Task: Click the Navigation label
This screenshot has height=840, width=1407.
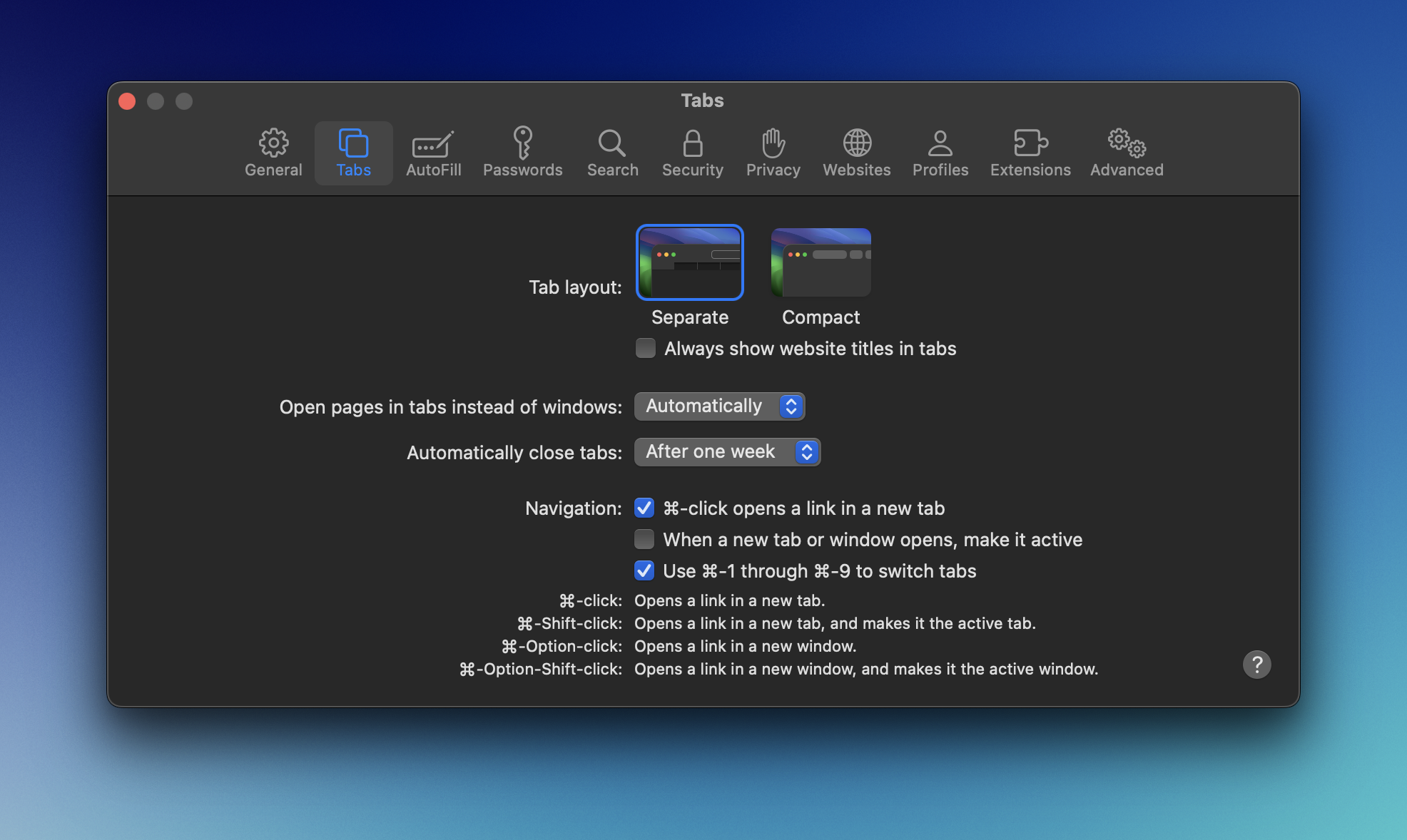Action: [x=574, y=508]
